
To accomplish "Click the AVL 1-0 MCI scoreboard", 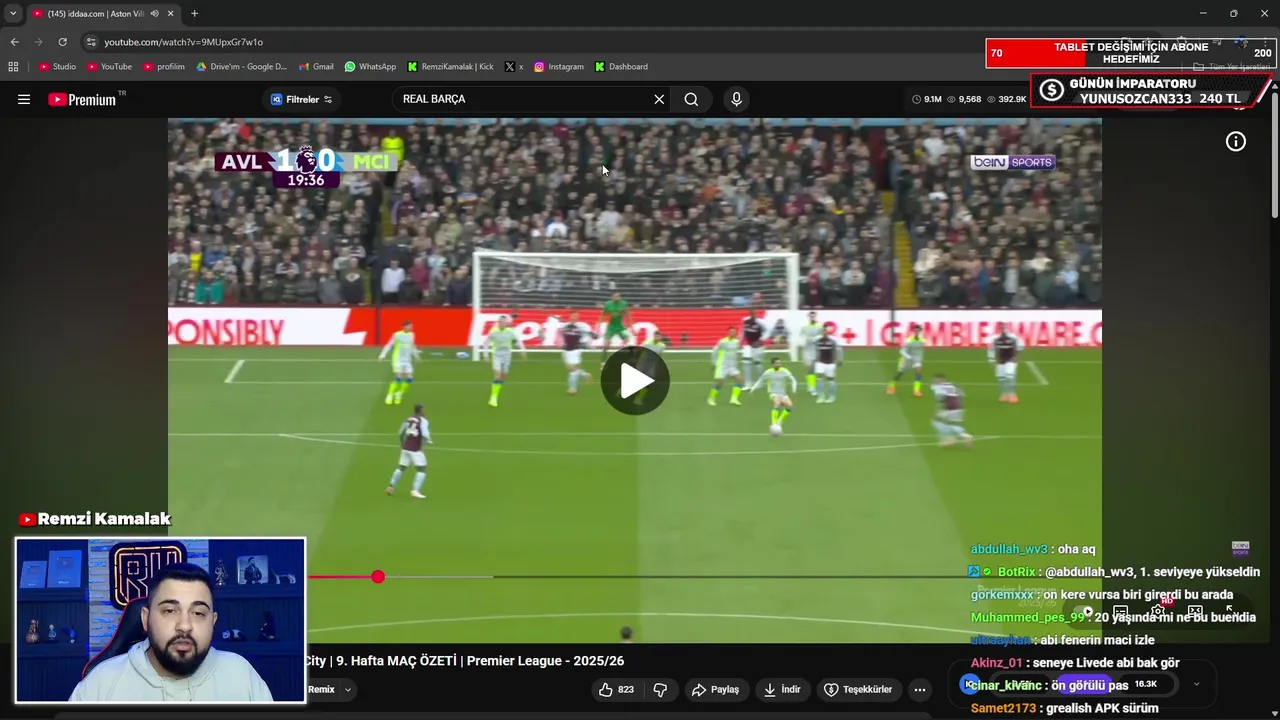I will [306, 167].
